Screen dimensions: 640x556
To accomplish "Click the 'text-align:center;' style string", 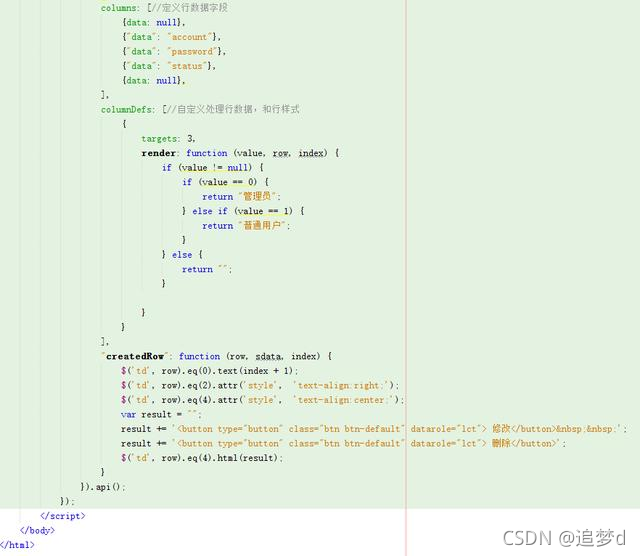I will click(x=343, y=400).
